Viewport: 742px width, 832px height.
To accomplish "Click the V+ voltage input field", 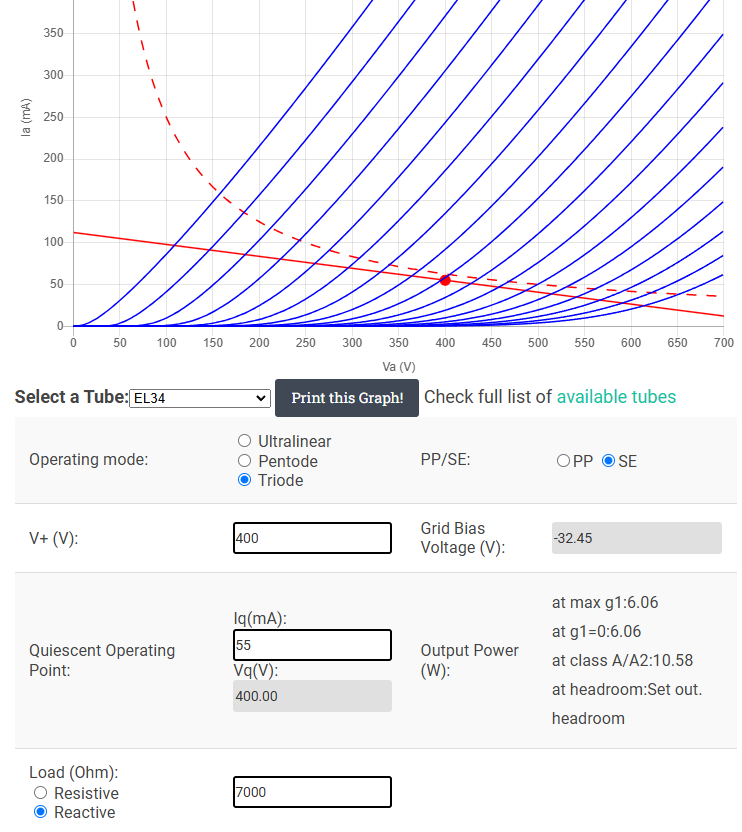I will 312,538.
